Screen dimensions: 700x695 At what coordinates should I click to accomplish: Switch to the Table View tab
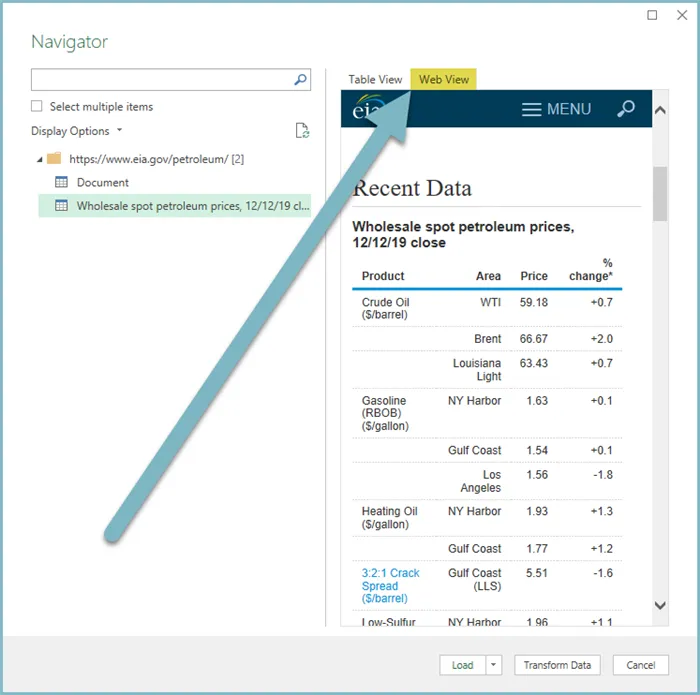click(375, 80)
